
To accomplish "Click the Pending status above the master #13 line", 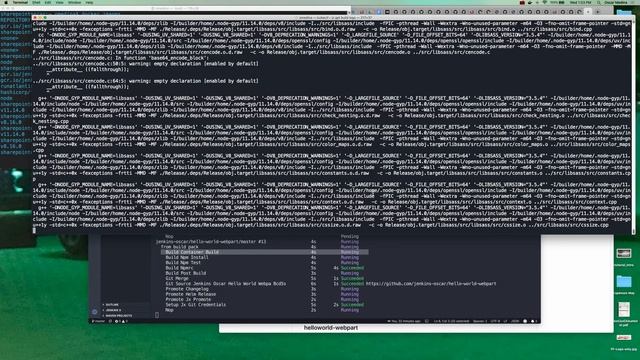I will (350, 236).
